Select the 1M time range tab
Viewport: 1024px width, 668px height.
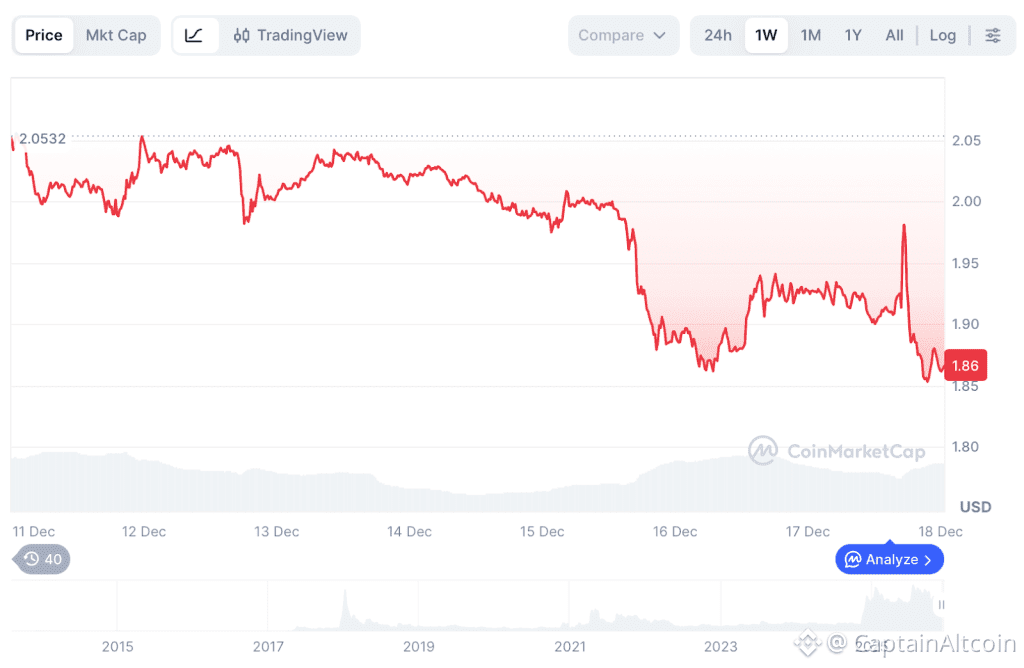pyautogui.click(x=810, y=35)
